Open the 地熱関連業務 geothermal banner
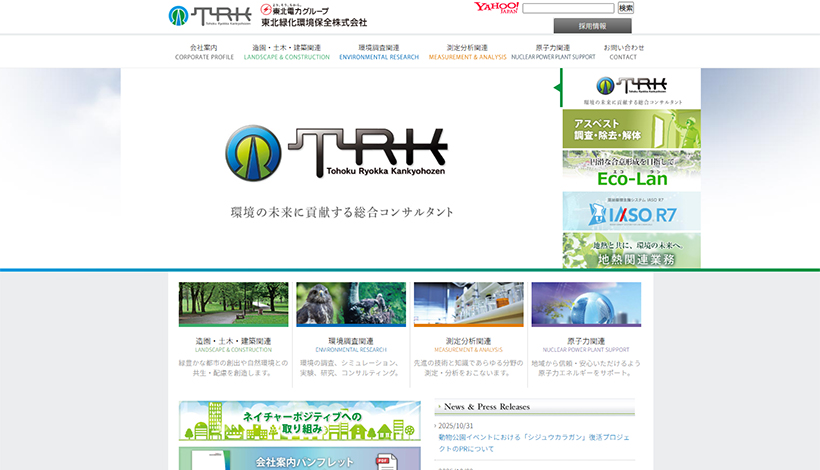This screenshot has height=470, width=820. (632, 250)
